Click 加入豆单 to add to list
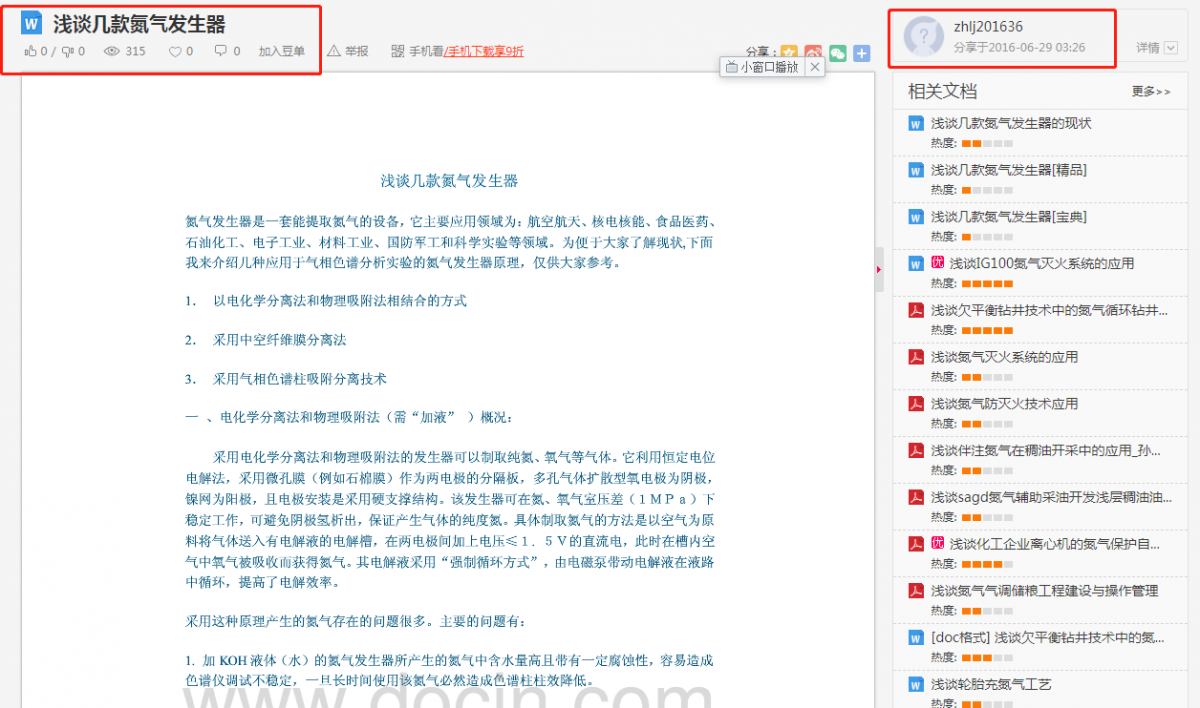The height and width of the screenshot is (708, 1200). tap(282, 51)
